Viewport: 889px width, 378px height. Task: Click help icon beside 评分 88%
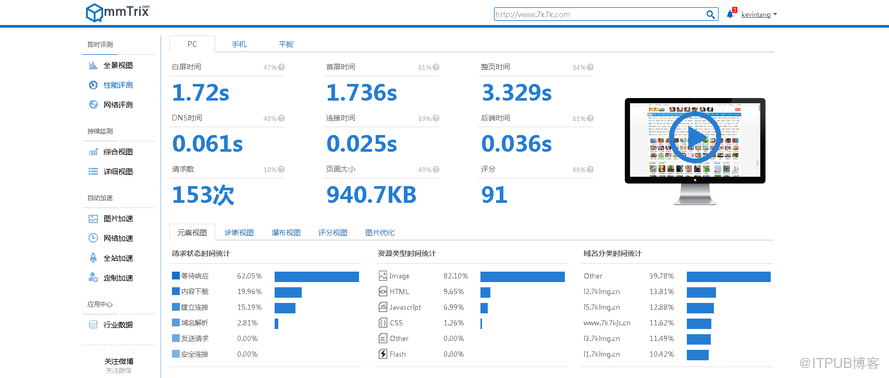click(x=591, y=169)
